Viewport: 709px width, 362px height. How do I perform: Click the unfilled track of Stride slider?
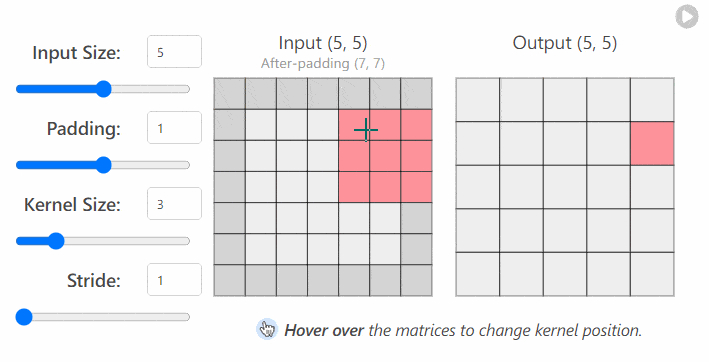coord(111,317)
